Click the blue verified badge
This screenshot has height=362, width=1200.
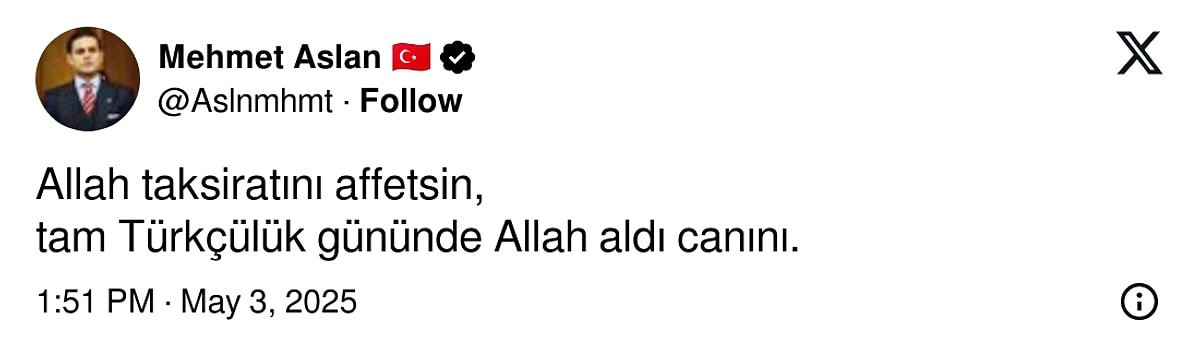click(x=458, y=58)
